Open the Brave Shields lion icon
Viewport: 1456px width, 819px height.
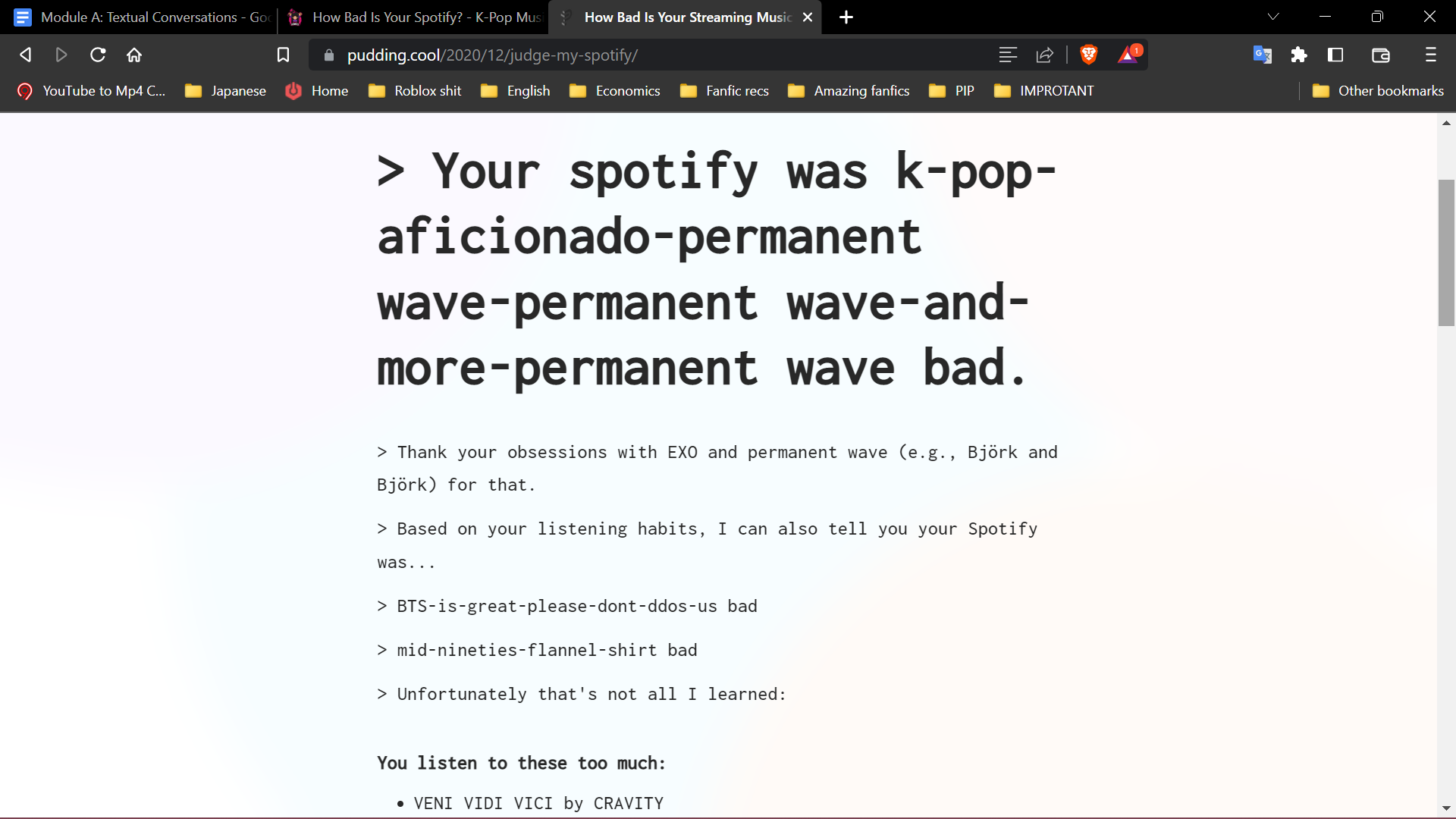pyautogui.click(x=1089, y=55)
